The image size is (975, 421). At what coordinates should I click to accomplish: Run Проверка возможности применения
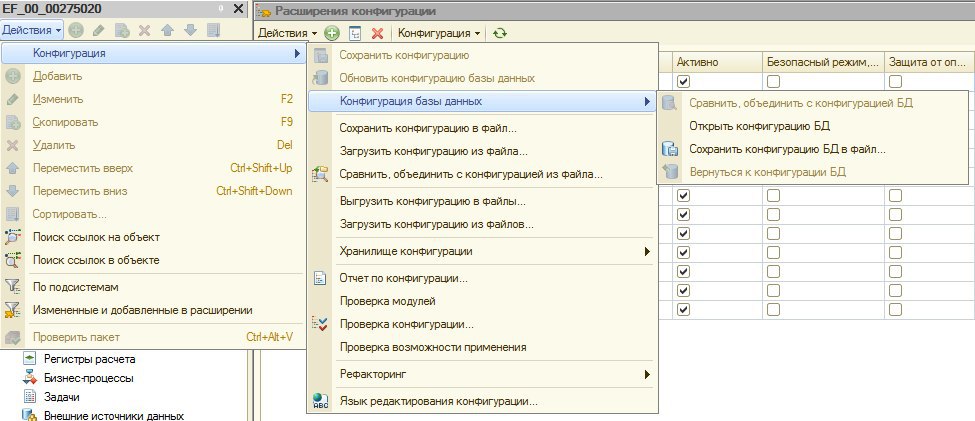[482, 347]
